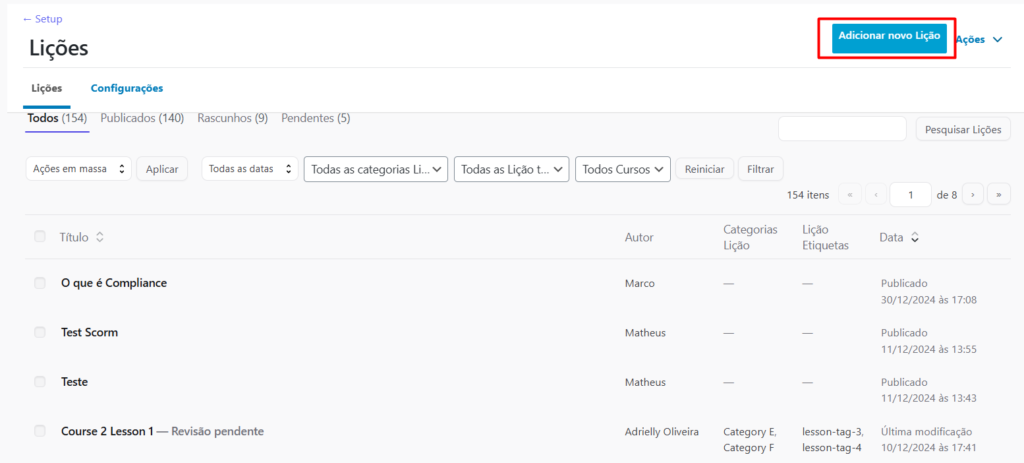Jump to last page using the double arrow
The image size is (1024, 463).
[998, 195]
